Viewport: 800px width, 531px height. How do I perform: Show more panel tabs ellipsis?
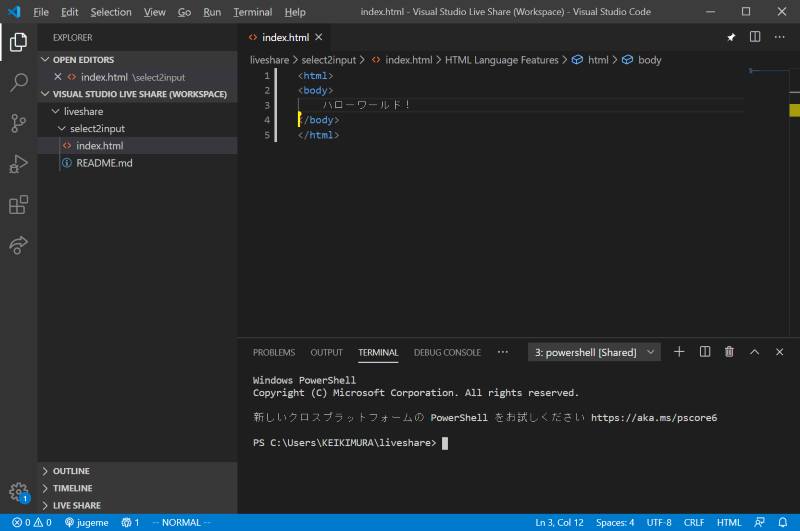tap(503, 352)
